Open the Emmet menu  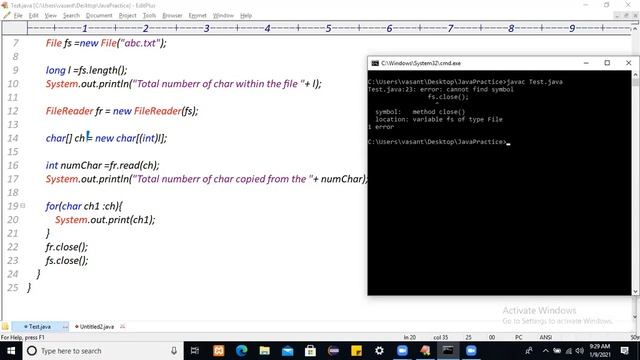(198, 16)
